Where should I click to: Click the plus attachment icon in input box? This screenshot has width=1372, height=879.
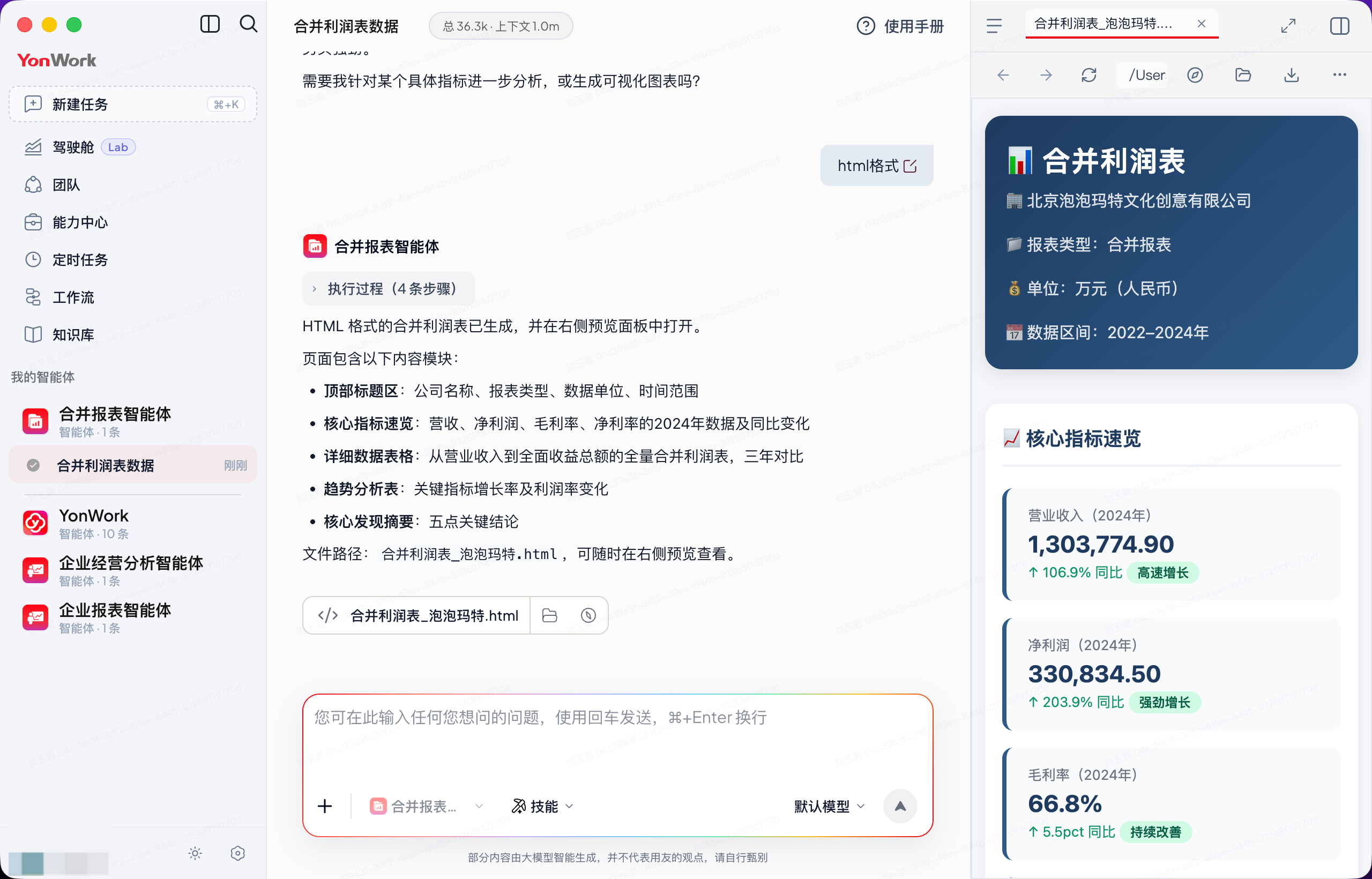325,806
